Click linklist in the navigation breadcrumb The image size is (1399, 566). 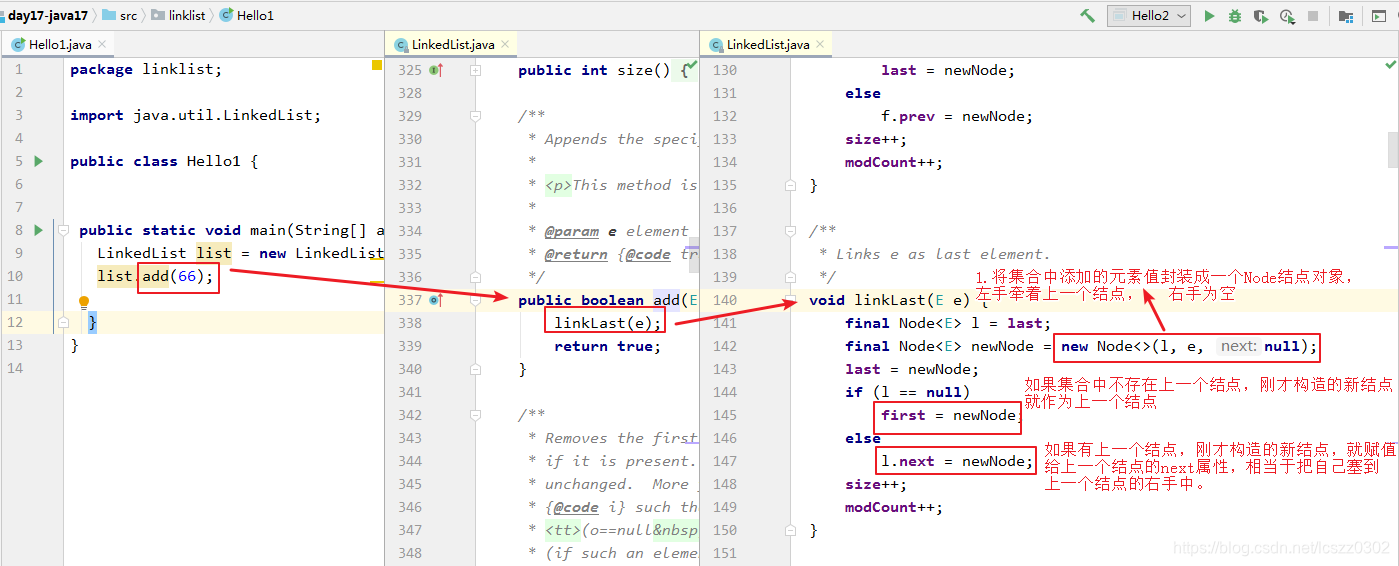point(188,15)
